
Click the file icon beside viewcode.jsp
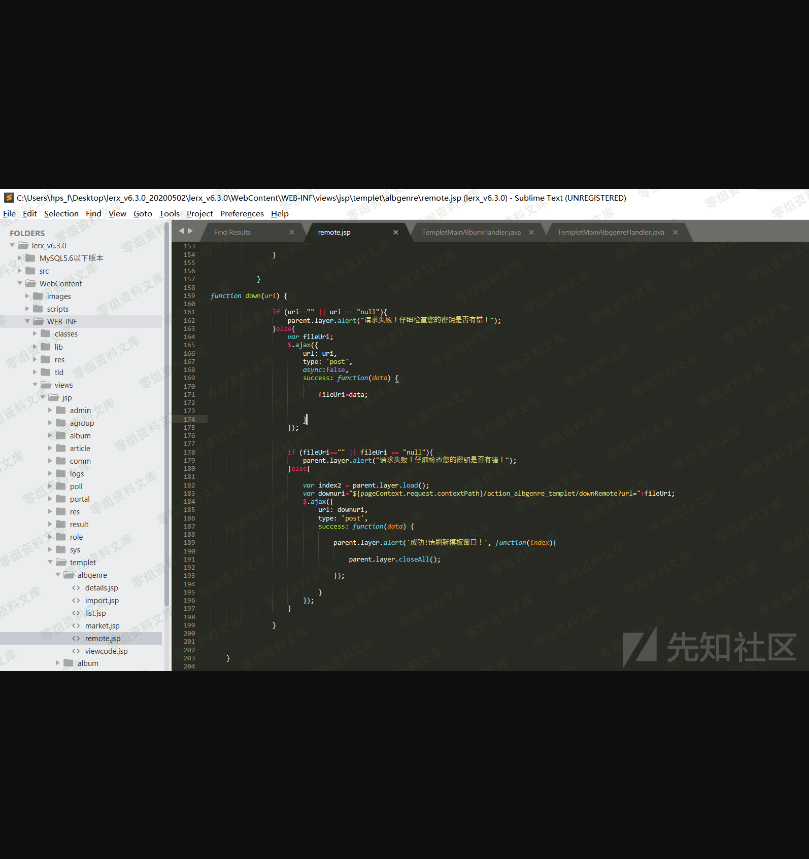pos(76,651)
